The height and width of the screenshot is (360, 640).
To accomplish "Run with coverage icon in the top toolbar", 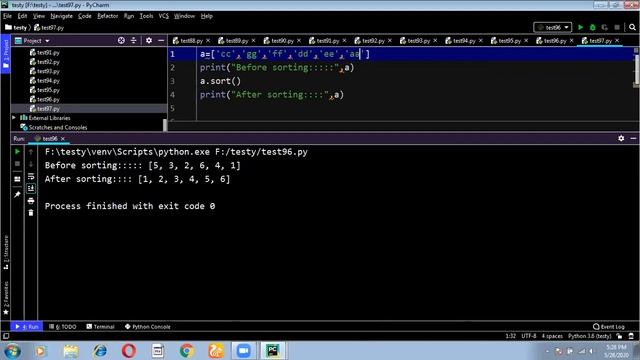I will coord(604,27).
